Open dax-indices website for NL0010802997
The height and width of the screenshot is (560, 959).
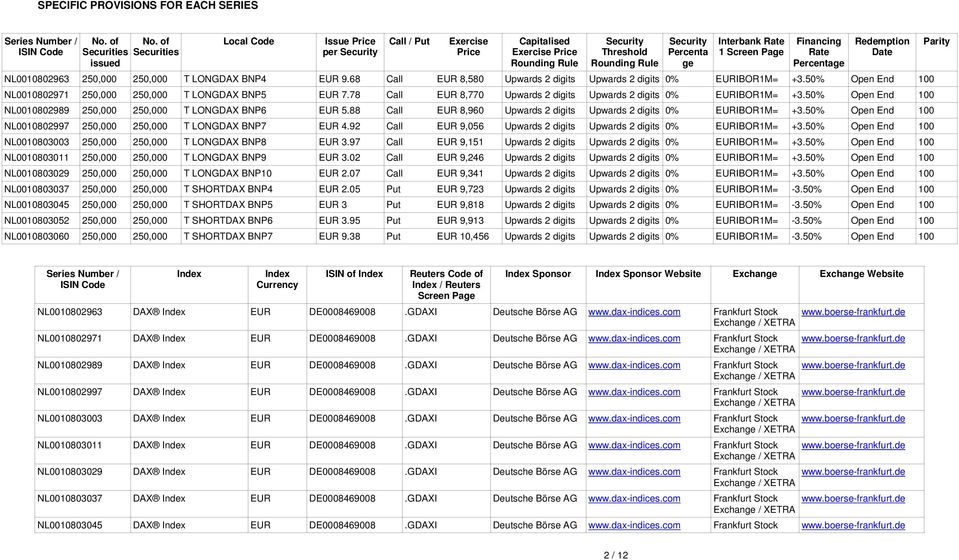634,392
